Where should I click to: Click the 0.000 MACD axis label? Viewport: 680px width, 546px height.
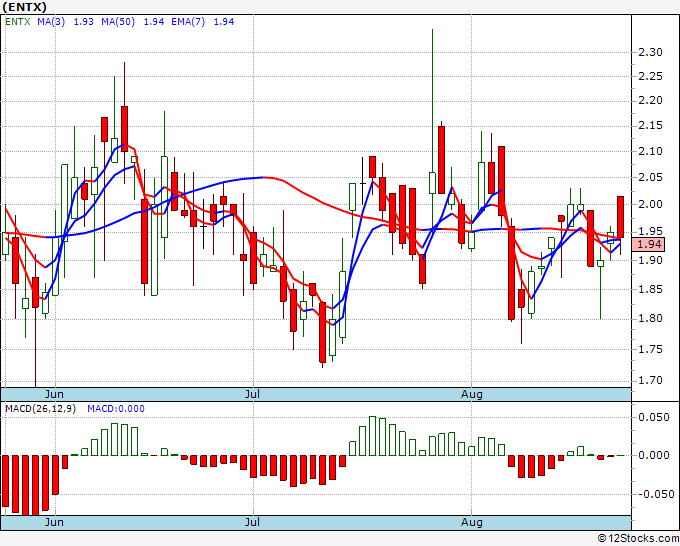(654, 455)
